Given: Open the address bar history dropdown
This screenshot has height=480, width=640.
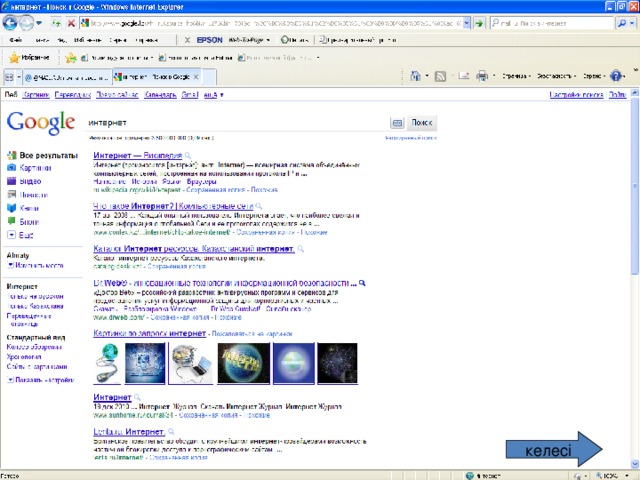Looking at the screenshot, I should [467, 23].
